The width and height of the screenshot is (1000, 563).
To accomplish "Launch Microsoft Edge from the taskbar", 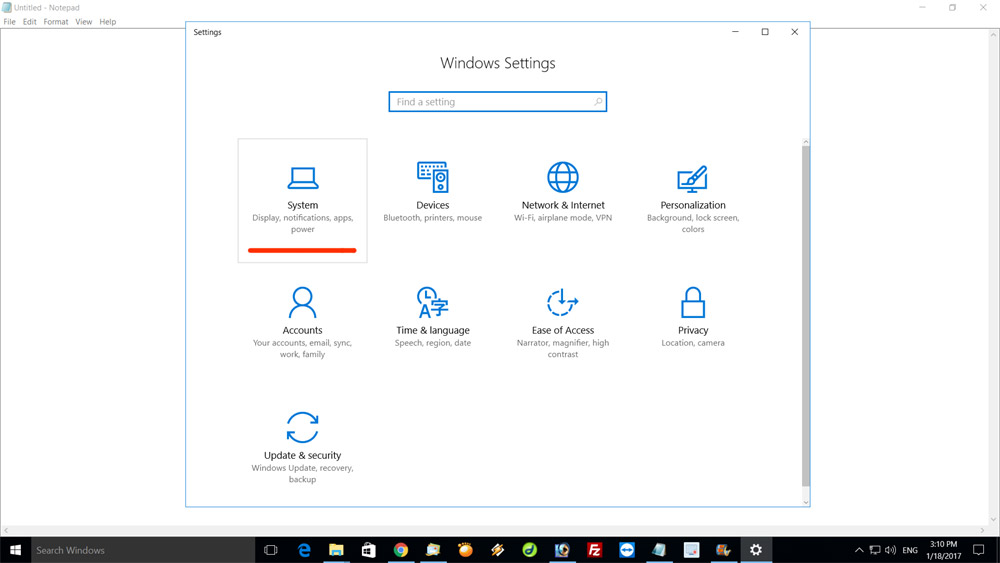I will 304,550.
